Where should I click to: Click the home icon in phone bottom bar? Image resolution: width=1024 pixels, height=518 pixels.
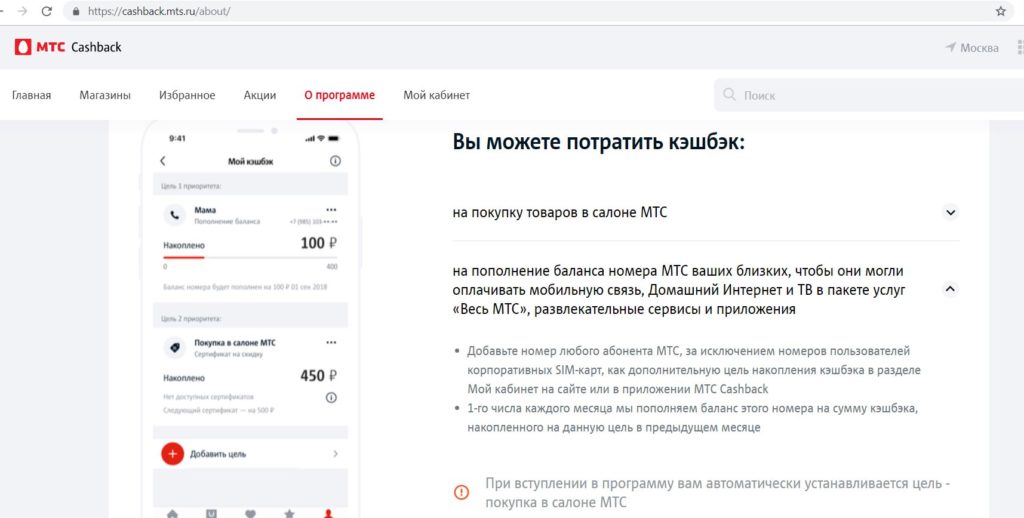pos(172,513)
